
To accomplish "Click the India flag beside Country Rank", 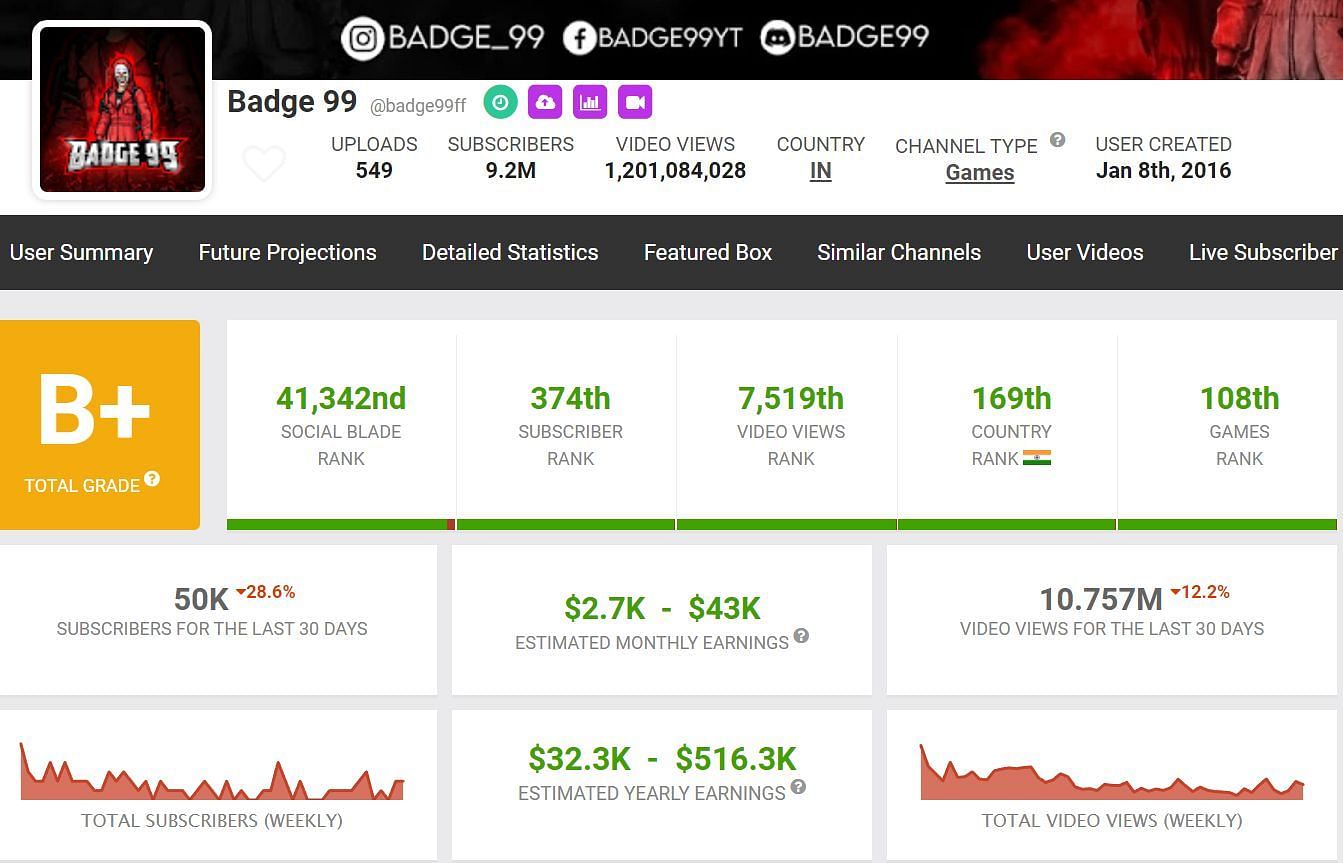I will [1037, 458].
